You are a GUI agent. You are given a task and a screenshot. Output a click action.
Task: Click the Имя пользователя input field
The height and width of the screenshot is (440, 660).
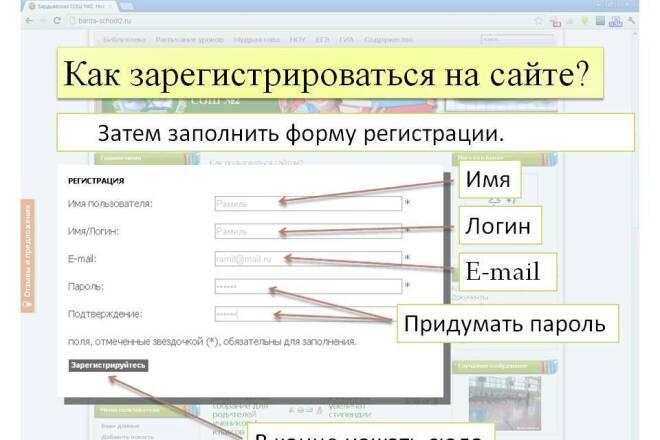pos(308,203)
